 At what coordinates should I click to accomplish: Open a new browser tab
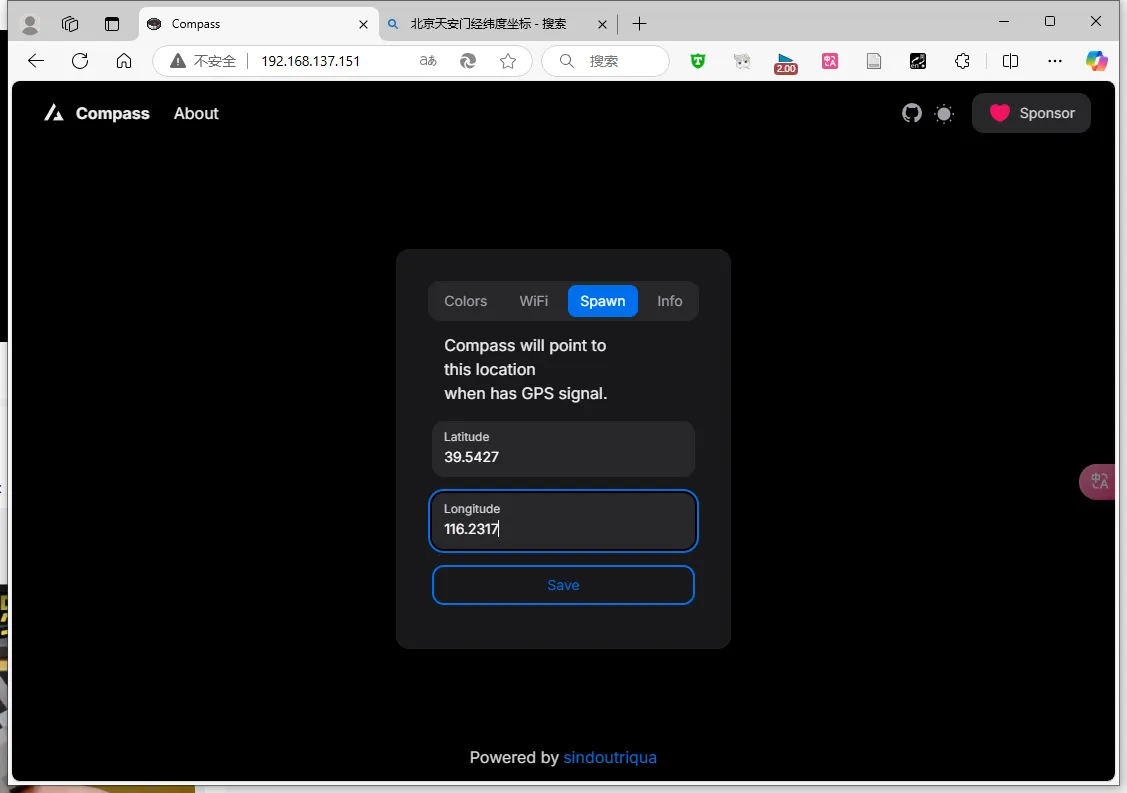[x=640, y=24]
